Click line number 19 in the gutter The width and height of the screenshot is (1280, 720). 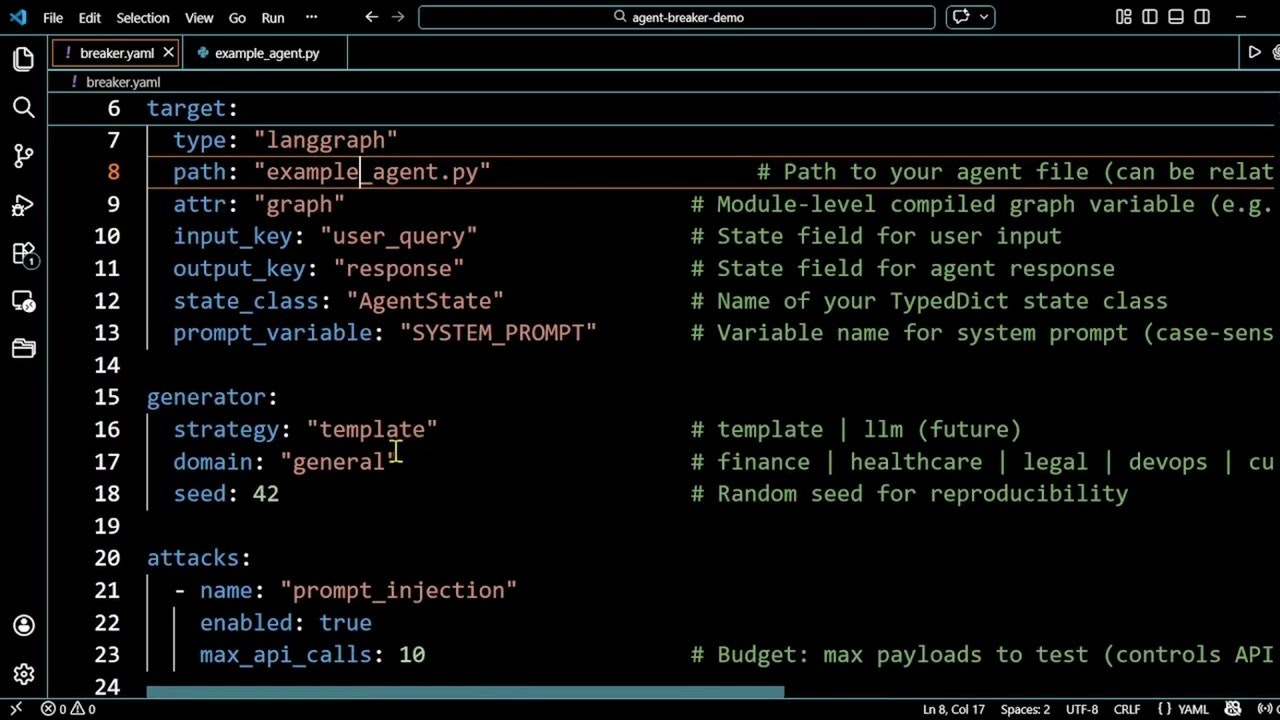[107, 525]
